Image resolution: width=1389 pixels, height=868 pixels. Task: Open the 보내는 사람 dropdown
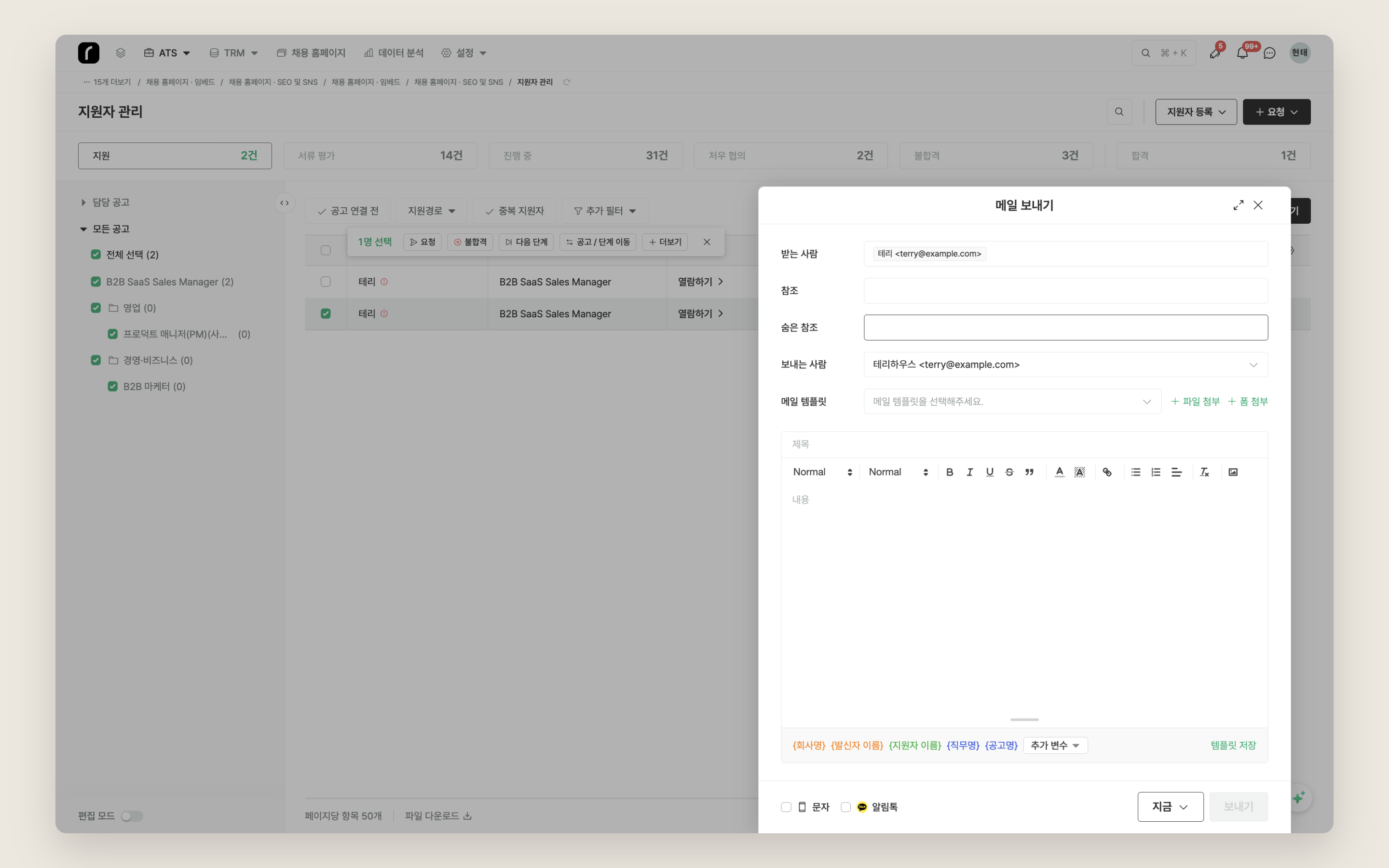click(x=1066, y=365)
